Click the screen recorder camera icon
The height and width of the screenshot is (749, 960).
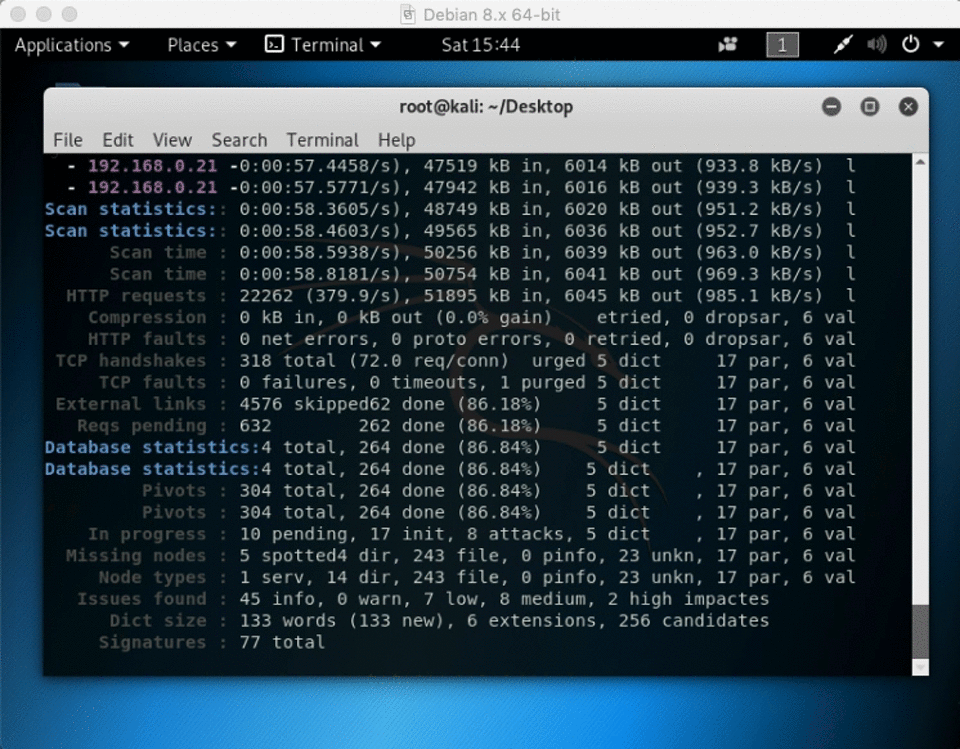[x=728, y=45]
